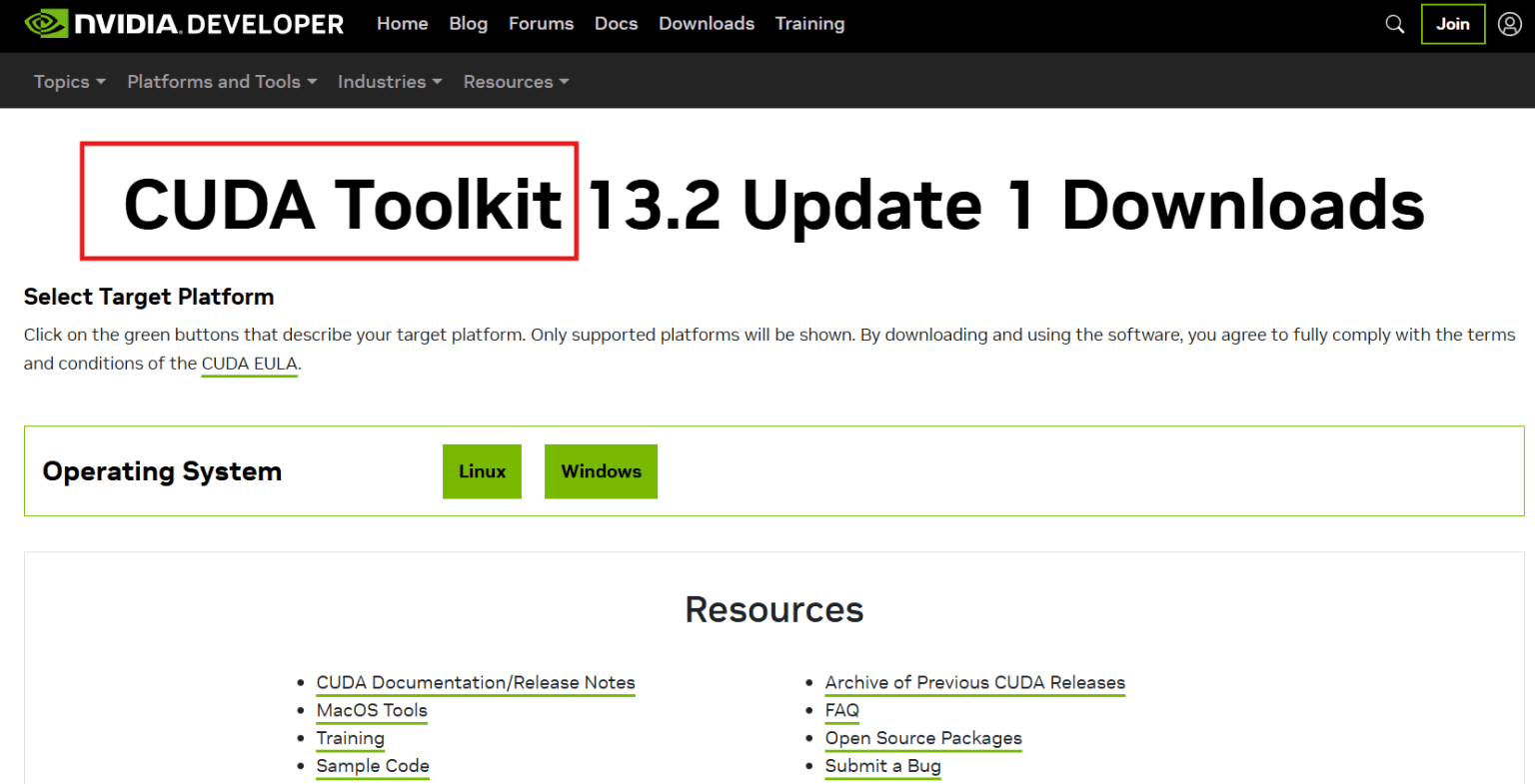Click the Join button
Image resolution: width=1535 pixels, height=784 pixels.
pos(1453,24)
